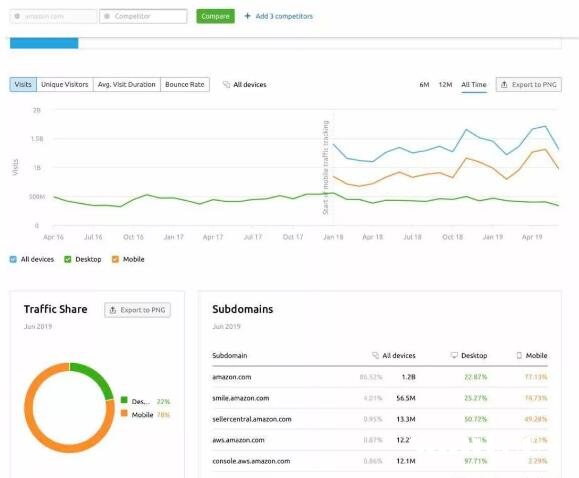Screen dimensions: 579x478
Task: Click the blue progress bar at top
Action: (x=44, y=43)
